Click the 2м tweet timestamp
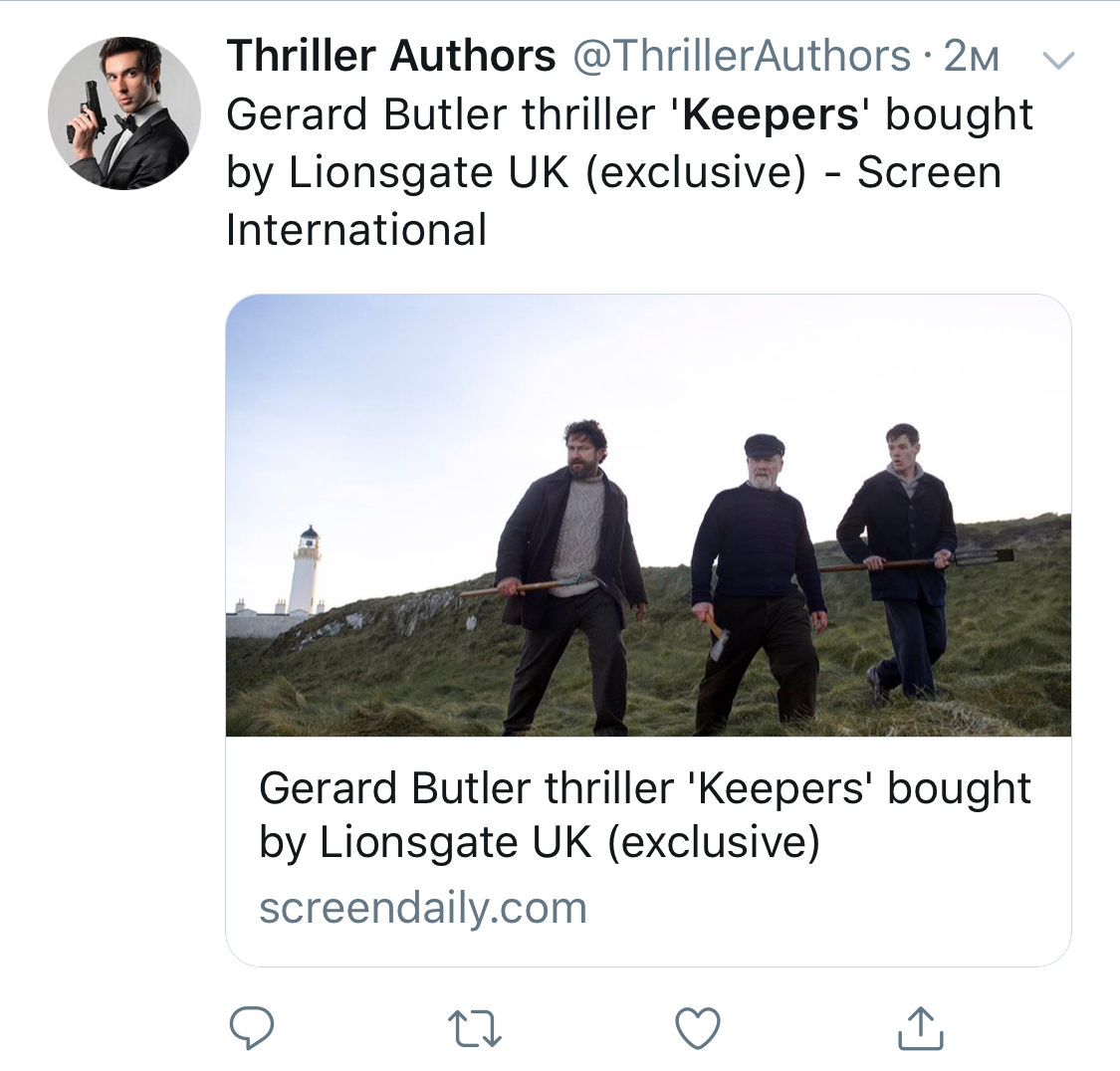This screenshot has height=1071, width=1120. 971,57
